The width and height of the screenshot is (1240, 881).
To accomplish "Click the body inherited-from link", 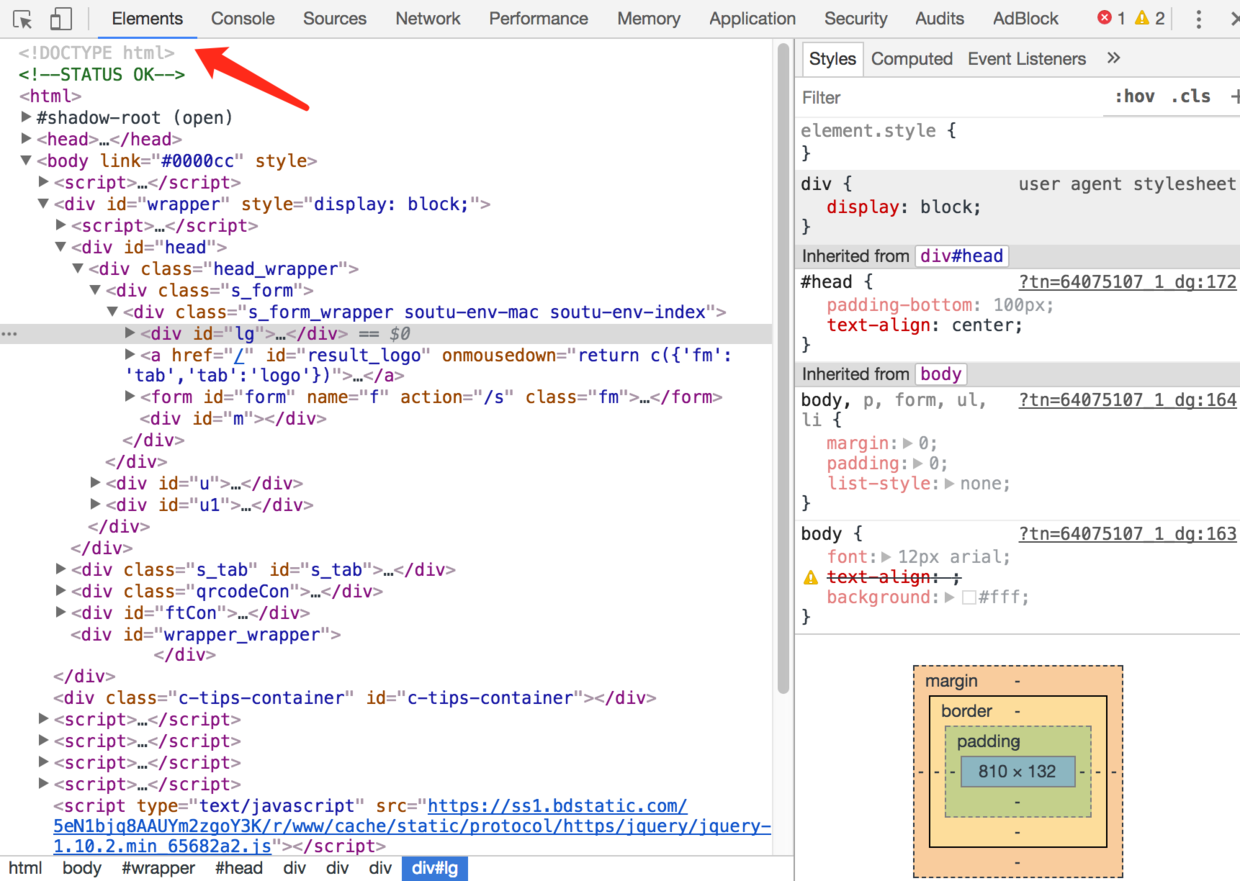I will tap(941, 374).
